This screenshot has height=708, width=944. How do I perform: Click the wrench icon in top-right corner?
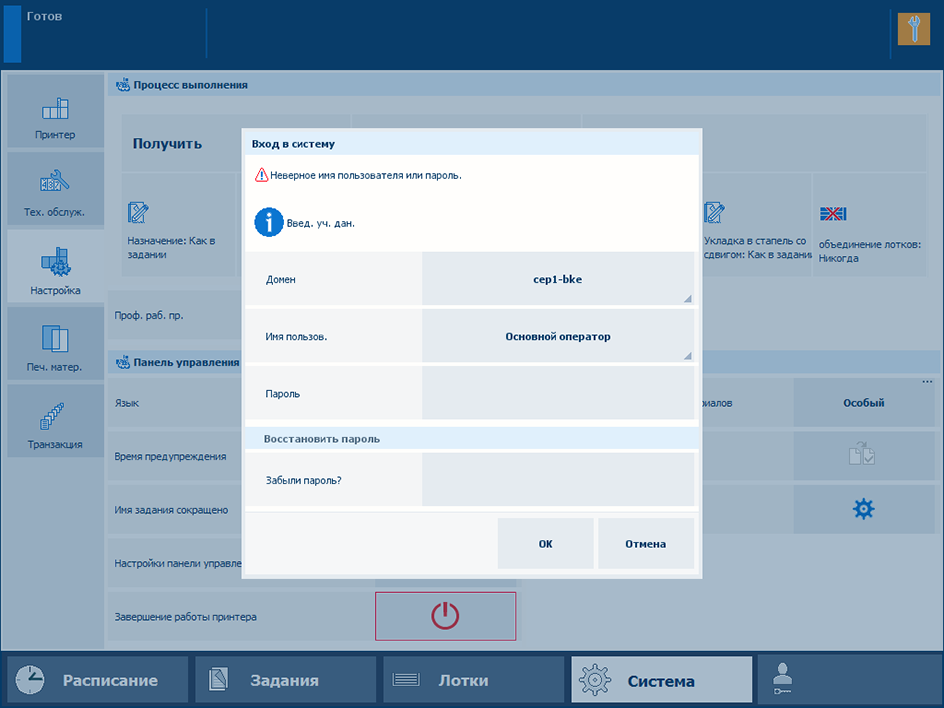[x=914, y=28]
